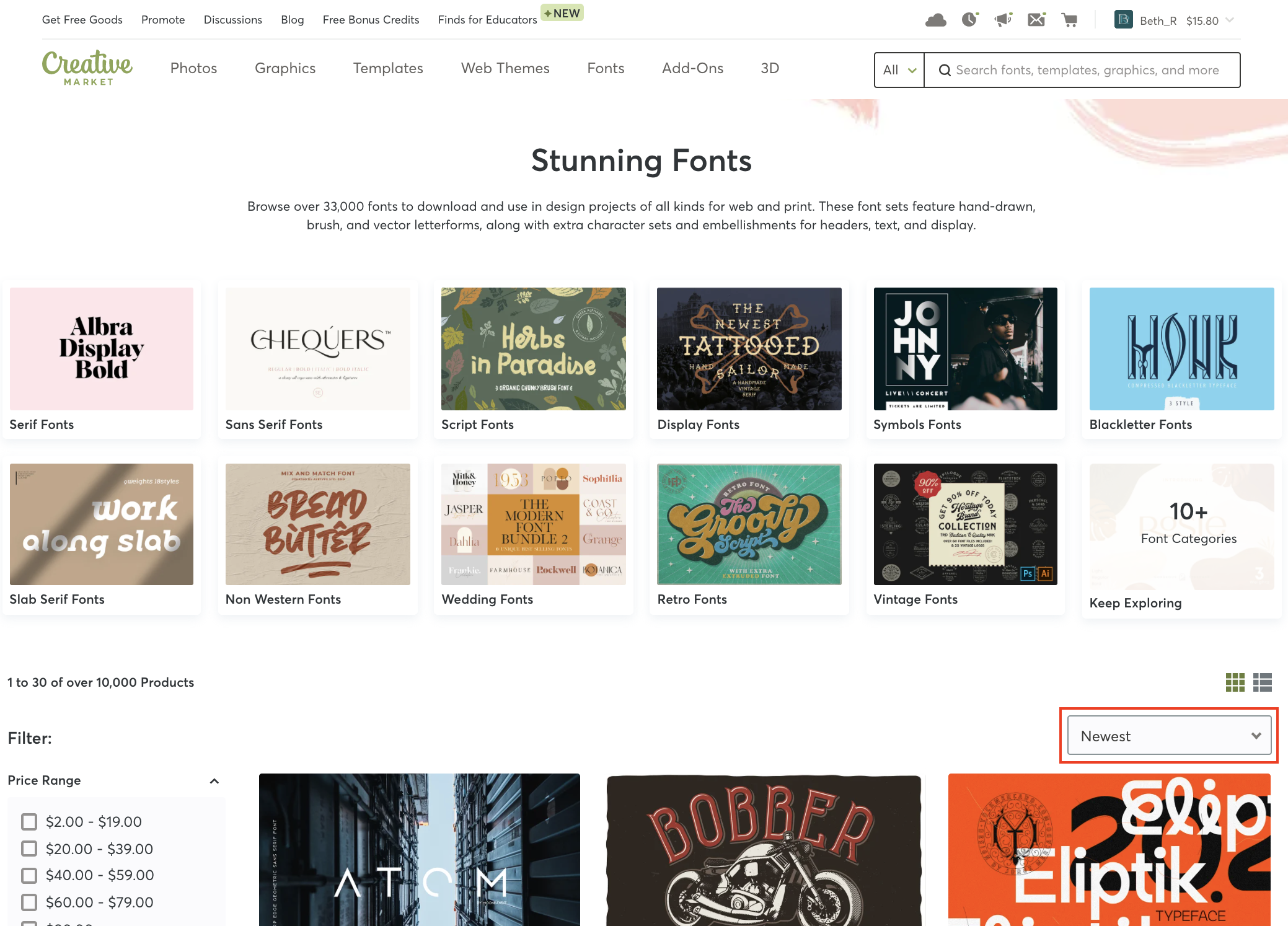The width and height of the screenshot is (1288, 926).
Task: Open the Slab Serif Fonts thumbnail
Action: point(102,524)
